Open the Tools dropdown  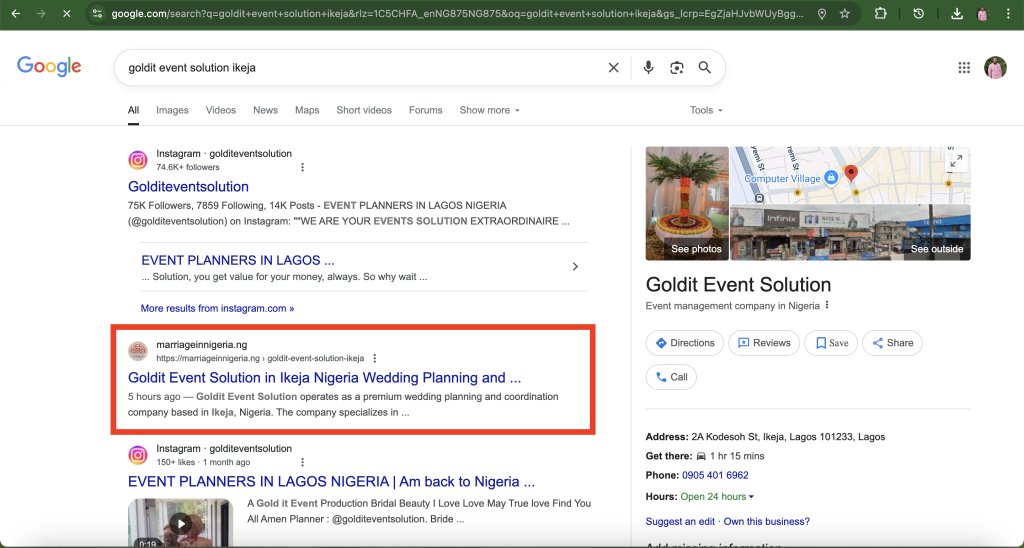pos(707,110)
